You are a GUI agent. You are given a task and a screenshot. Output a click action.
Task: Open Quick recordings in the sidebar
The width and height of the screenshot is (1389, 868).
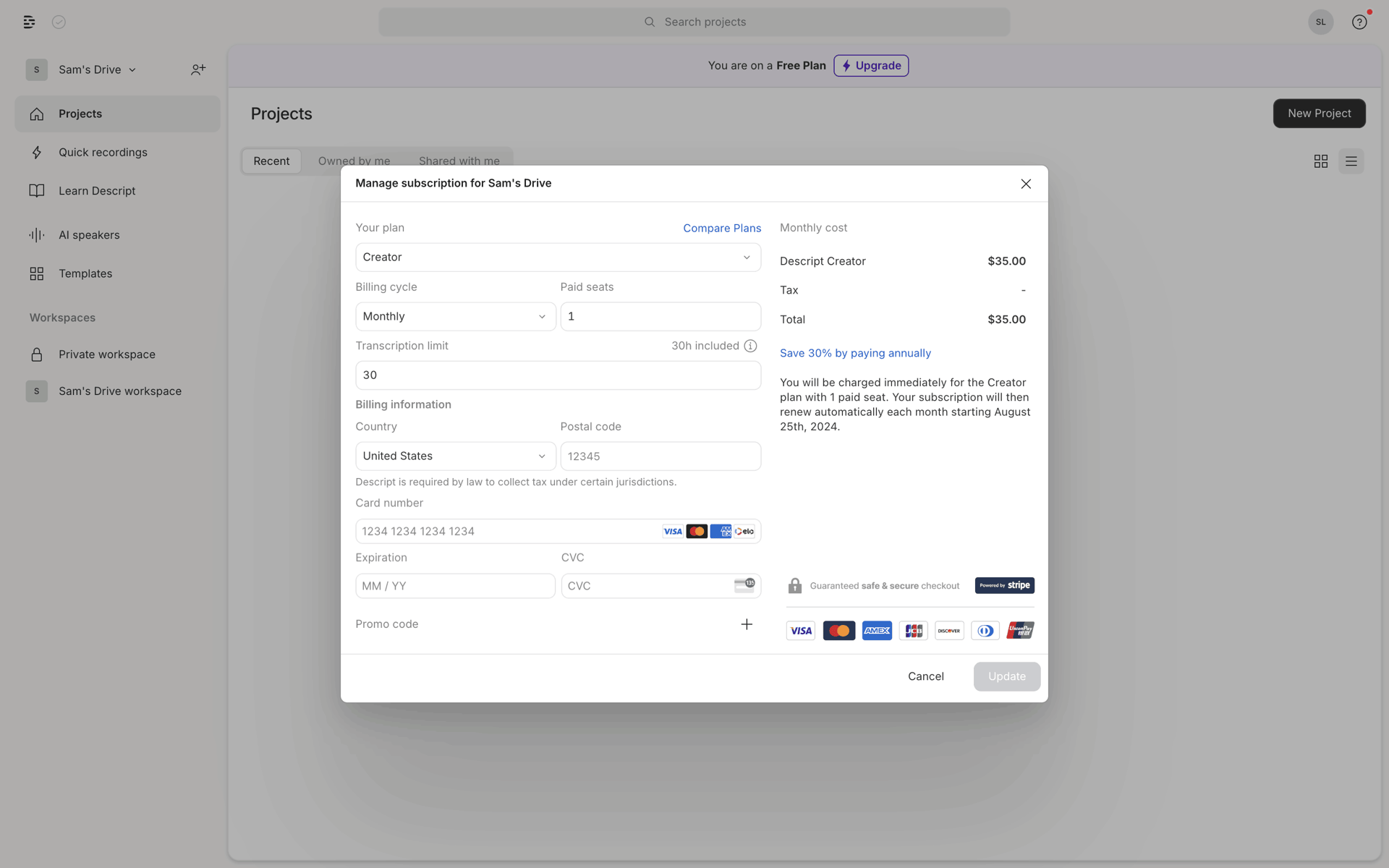pos(117,153)
